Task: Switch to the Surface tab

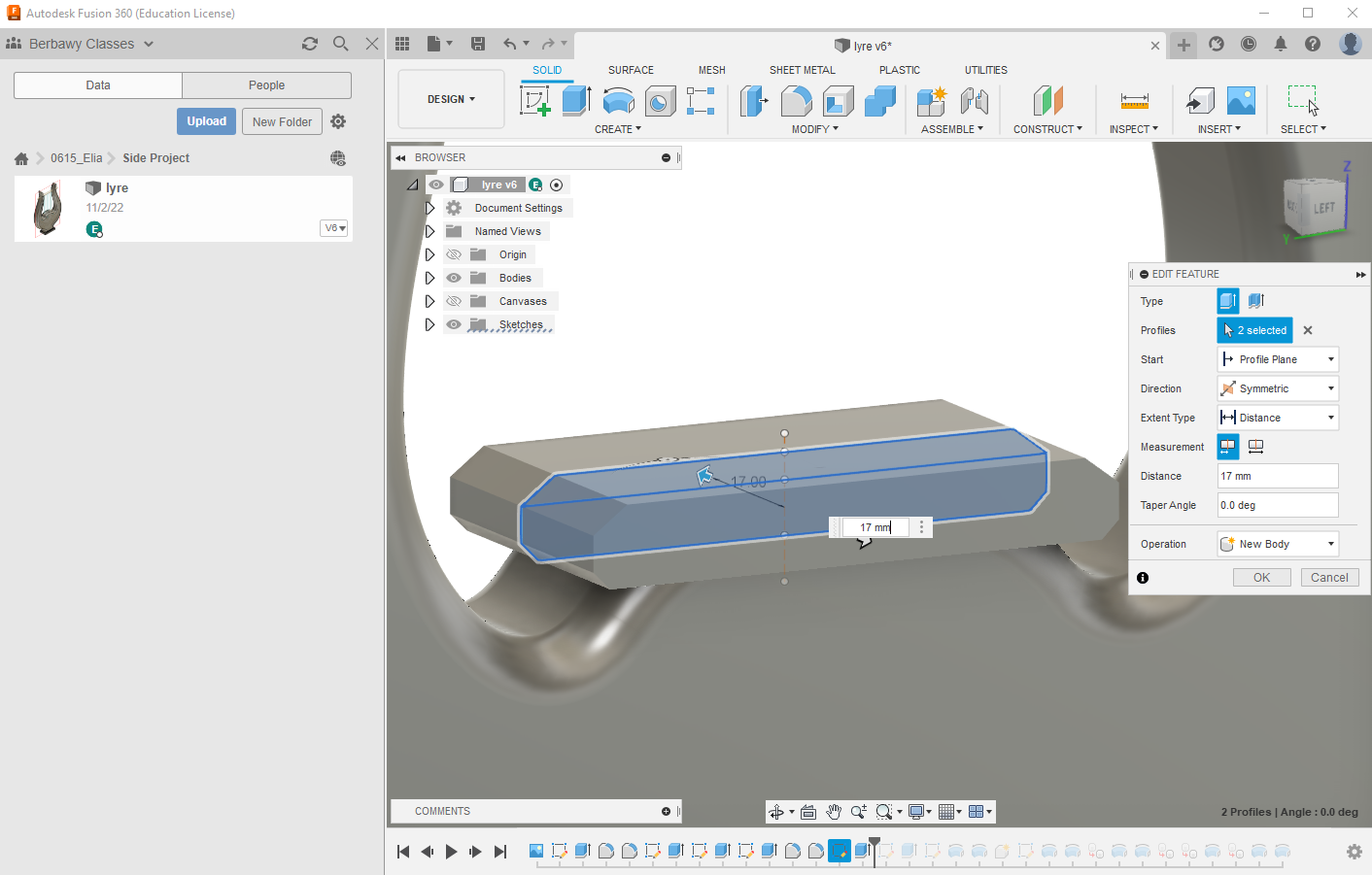Action: click(631, 70)
